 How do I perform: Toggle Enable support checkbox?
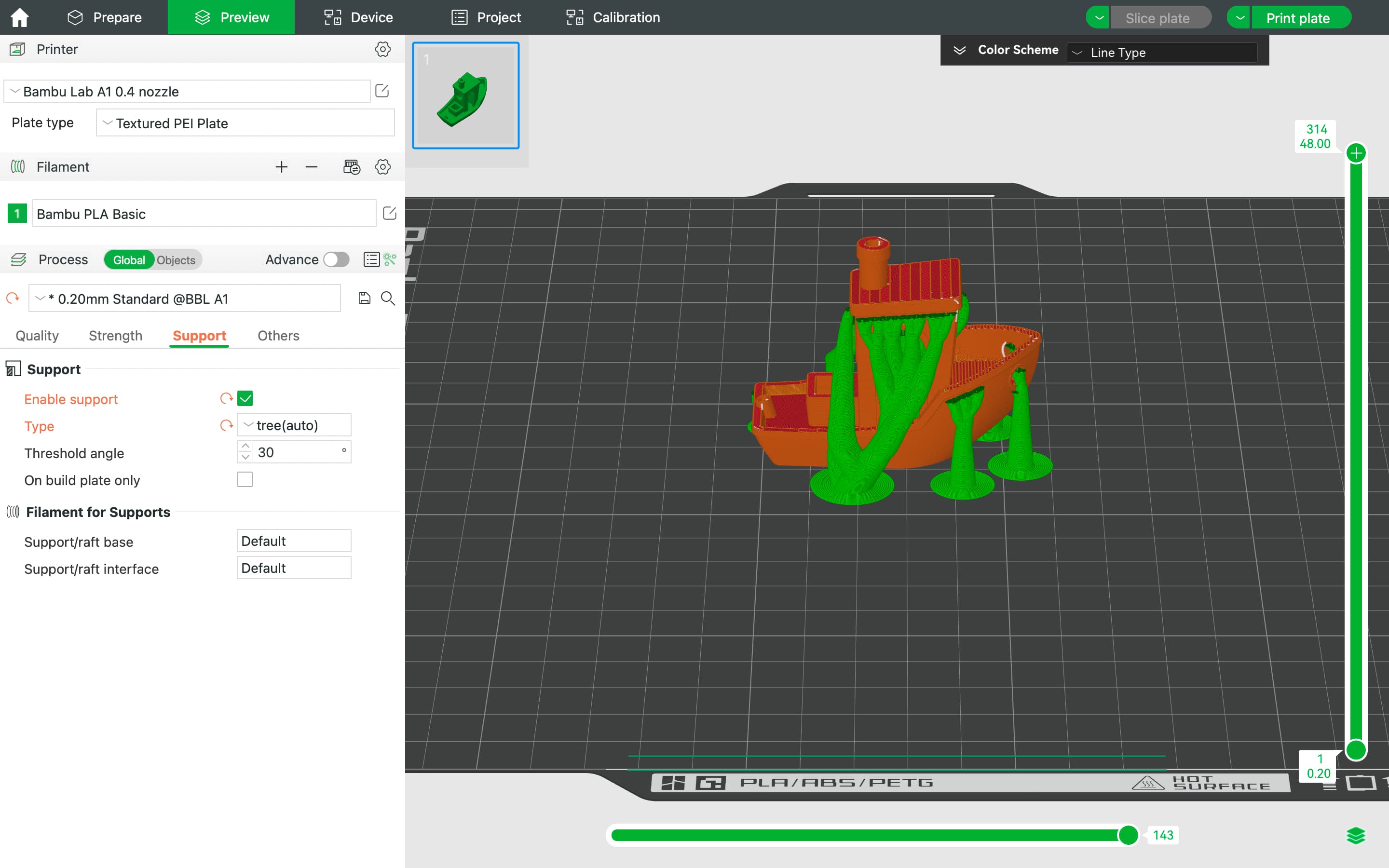tap(245, 398)
